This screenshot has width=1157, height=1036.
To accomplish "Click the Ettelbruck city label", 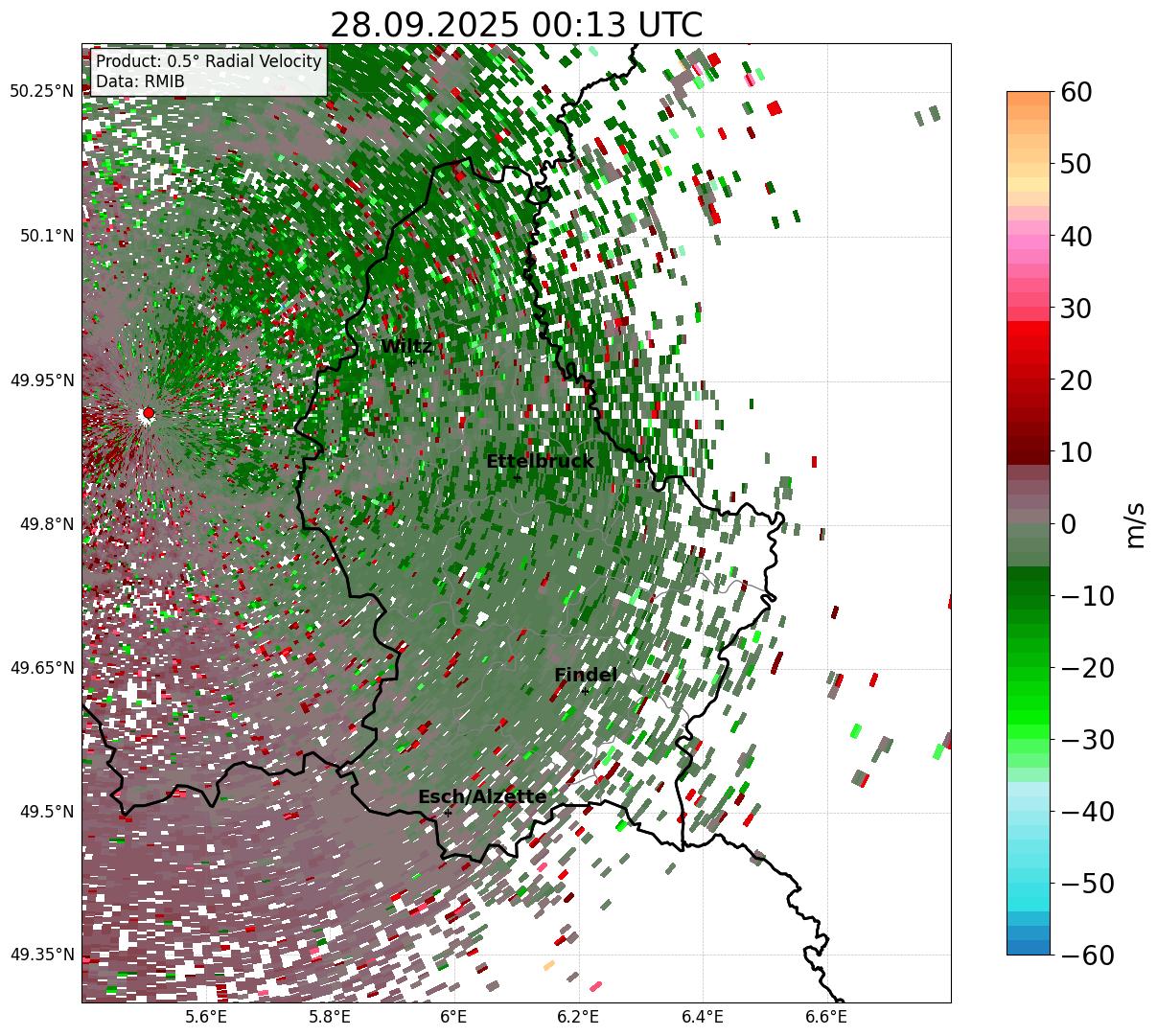I will 540,462.
